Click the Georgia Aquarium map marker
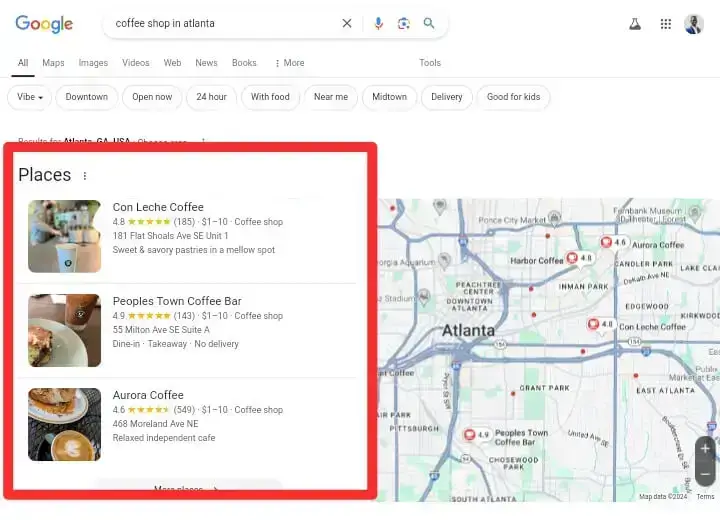Screen dimensions: 720x520 (444, 260)
